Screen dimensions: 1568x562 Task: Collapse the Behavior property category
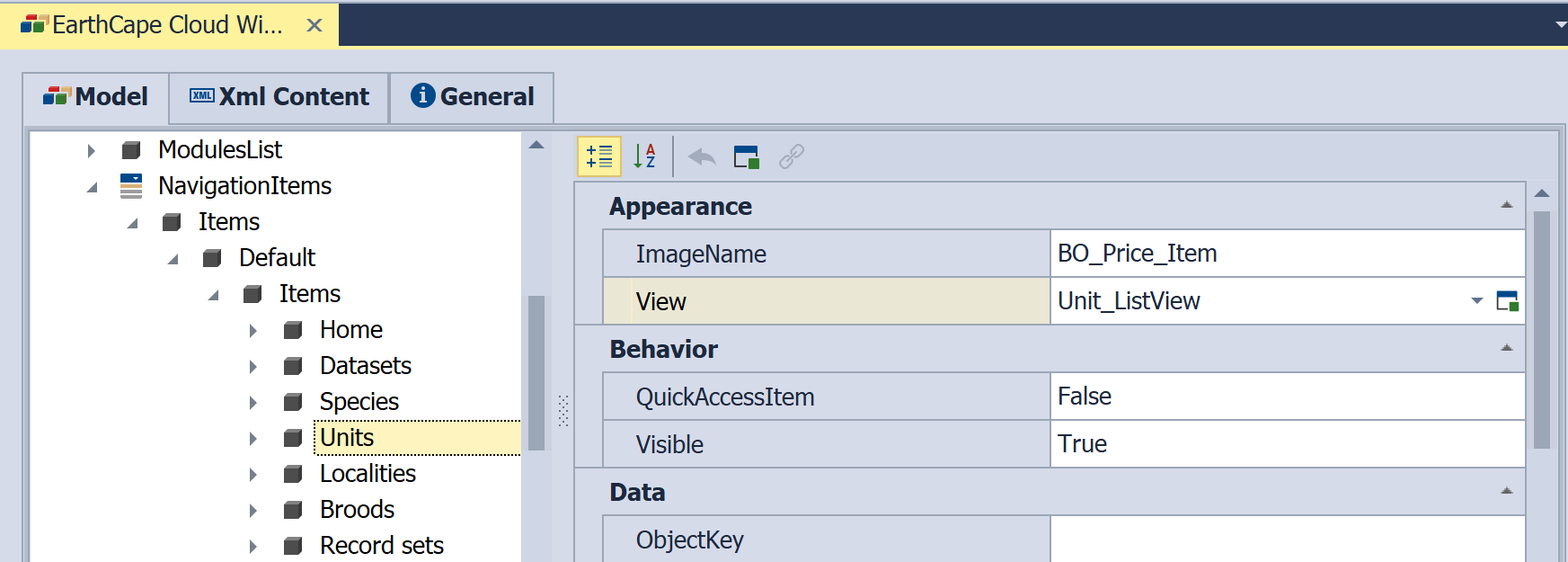(1507, 349)
